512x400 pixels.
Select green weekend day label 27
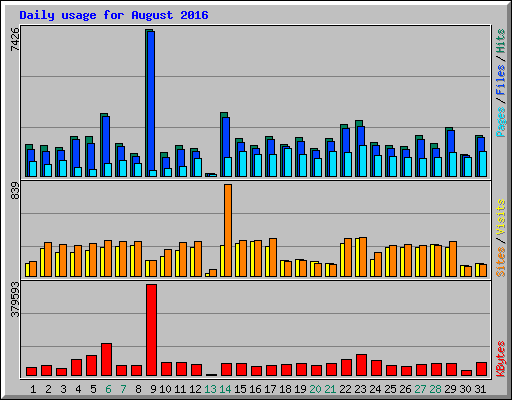pyautogui.click(x=420, y=389)
